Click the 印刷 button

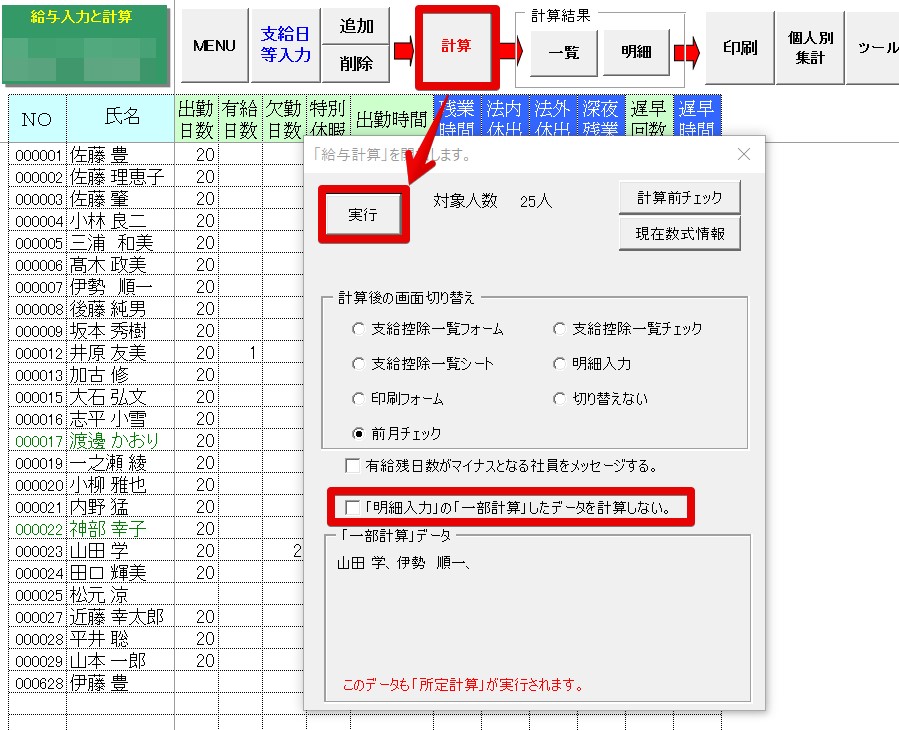click(x=740, y=47)
